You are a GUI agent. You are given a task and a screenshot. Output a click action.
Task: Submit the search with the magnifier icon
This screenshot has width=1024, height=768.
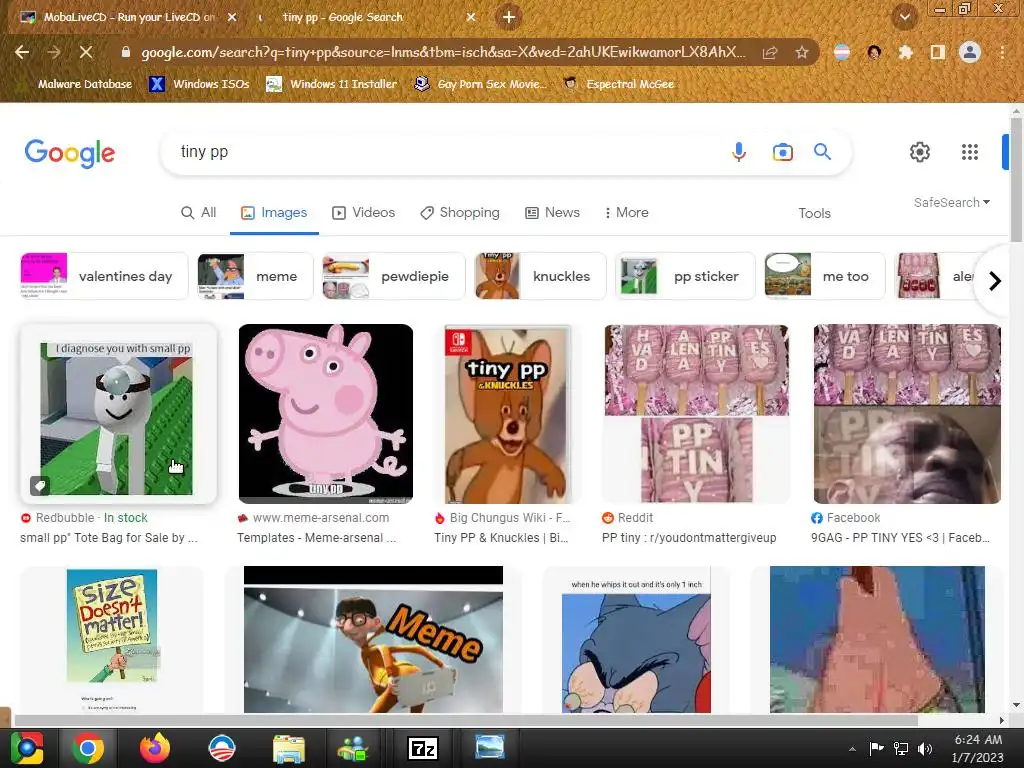click(822, 152)
